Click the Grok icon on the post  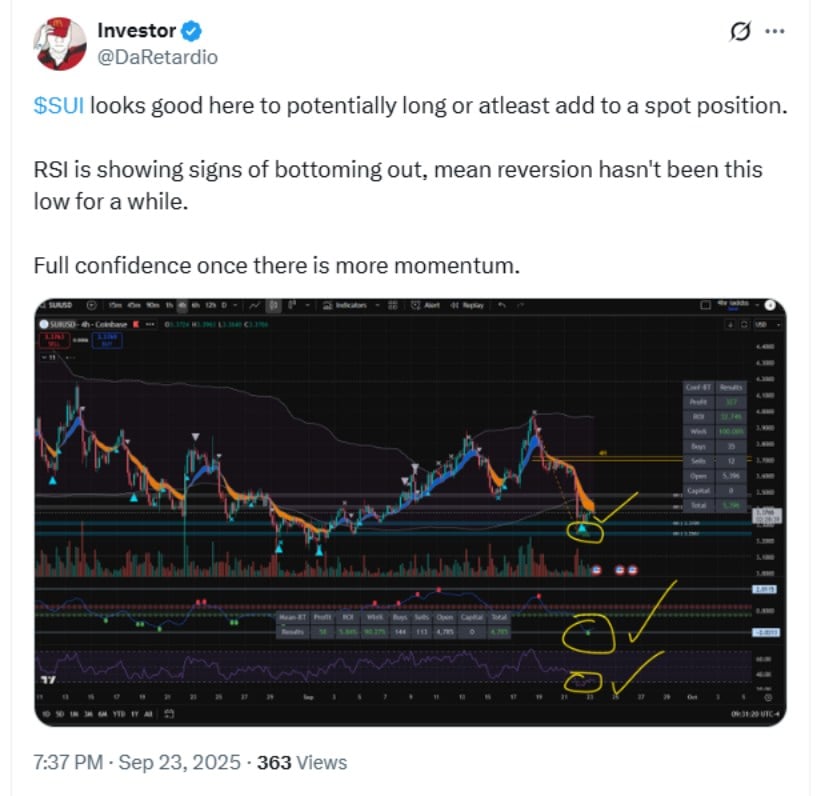[740, 32]
